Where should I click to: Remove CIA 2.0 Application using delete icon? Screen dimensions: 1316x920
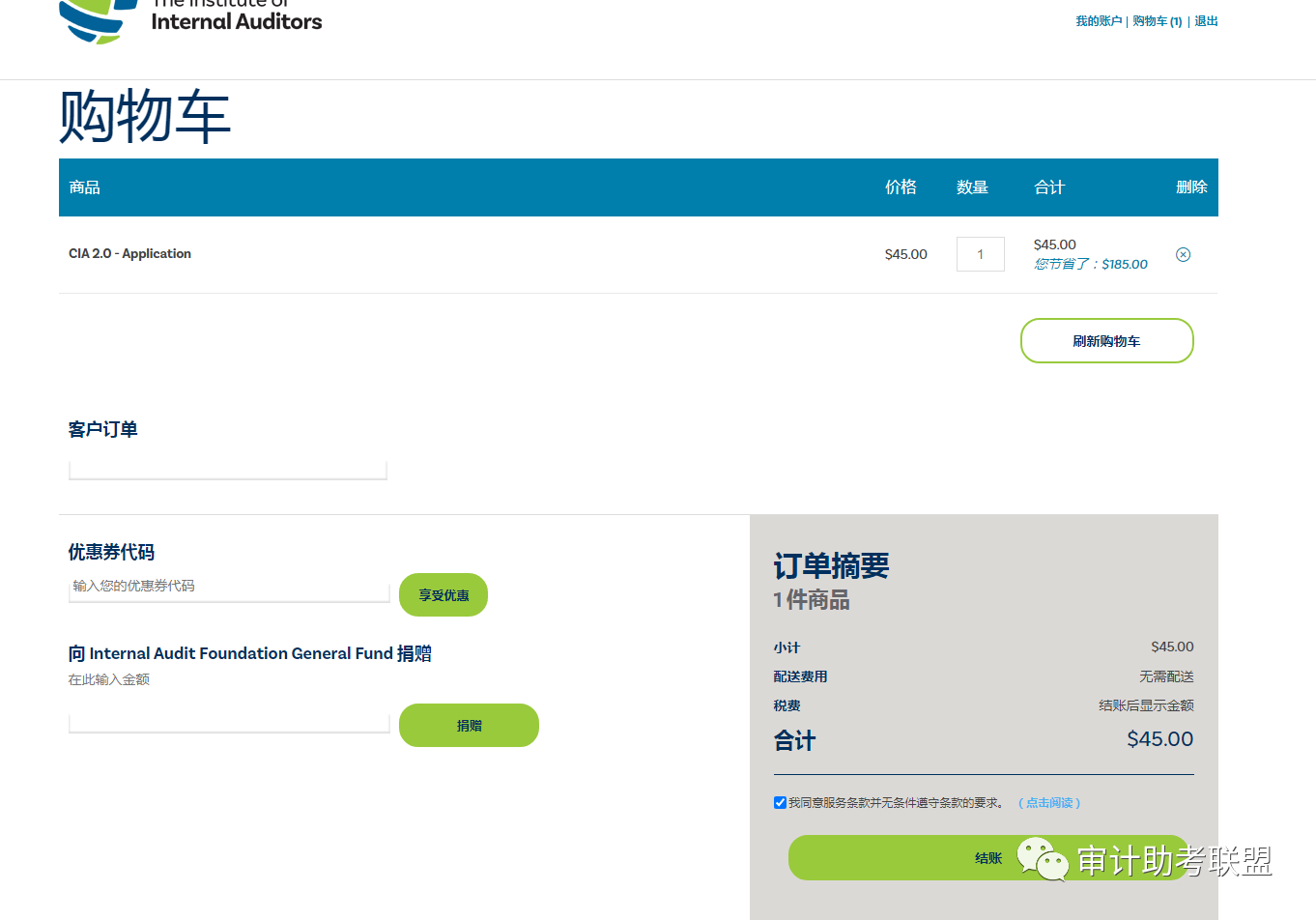(x=1183, y=255)
